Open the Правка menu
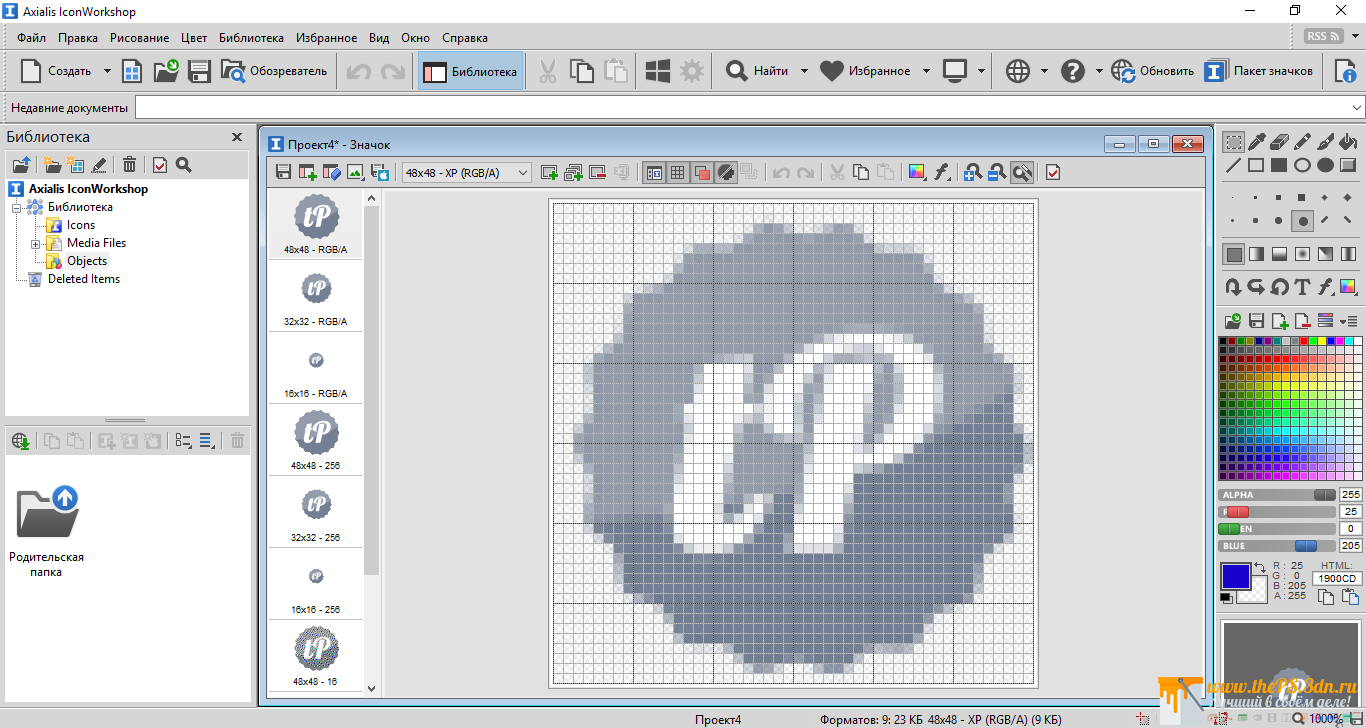The width and height of the screenshot is (1366, 728). point(78,38)
